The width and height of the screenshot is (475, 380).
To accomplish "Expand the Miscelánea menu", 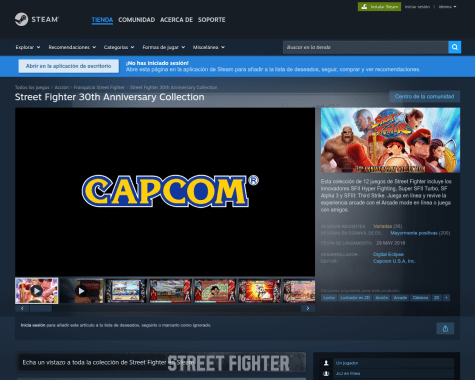I will coord(209,47).
